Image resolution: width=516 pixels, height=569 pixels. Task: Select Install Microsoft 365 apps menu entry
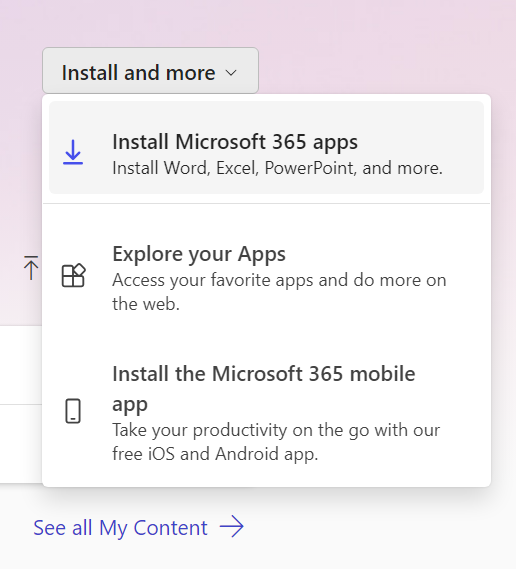(266, 147)
